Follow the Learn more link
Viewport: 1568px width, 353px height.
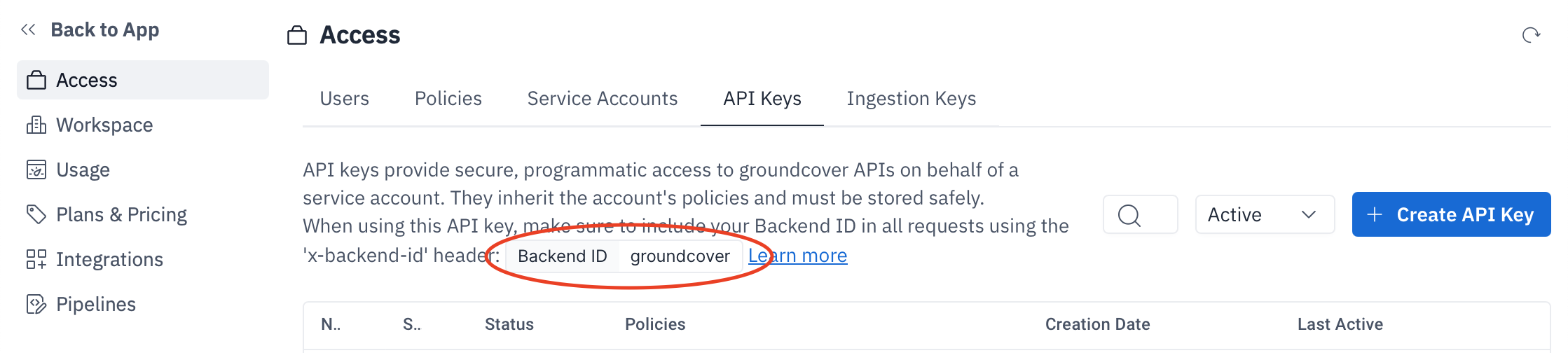(797, 256)
